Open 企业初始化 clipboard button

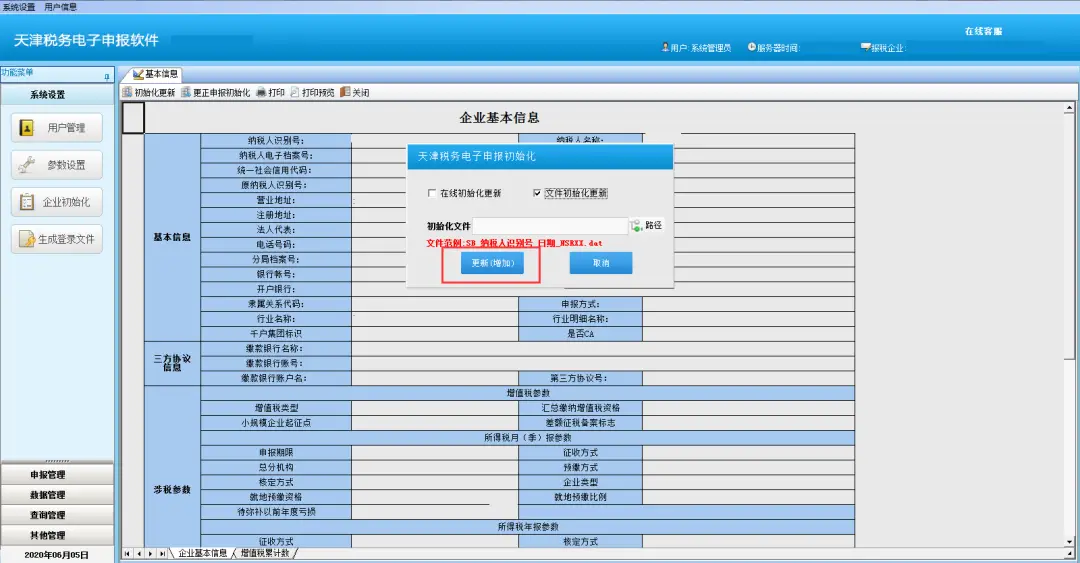coord(57,202)
